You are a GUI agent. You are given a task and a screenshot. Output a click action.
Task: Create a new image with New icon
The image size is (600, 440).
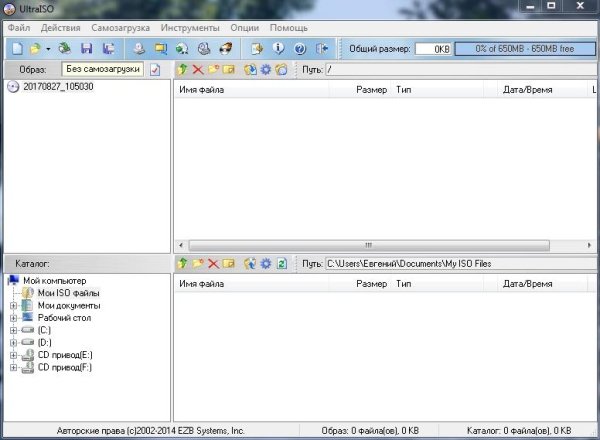pyautogui.click(x=17, y=49)
